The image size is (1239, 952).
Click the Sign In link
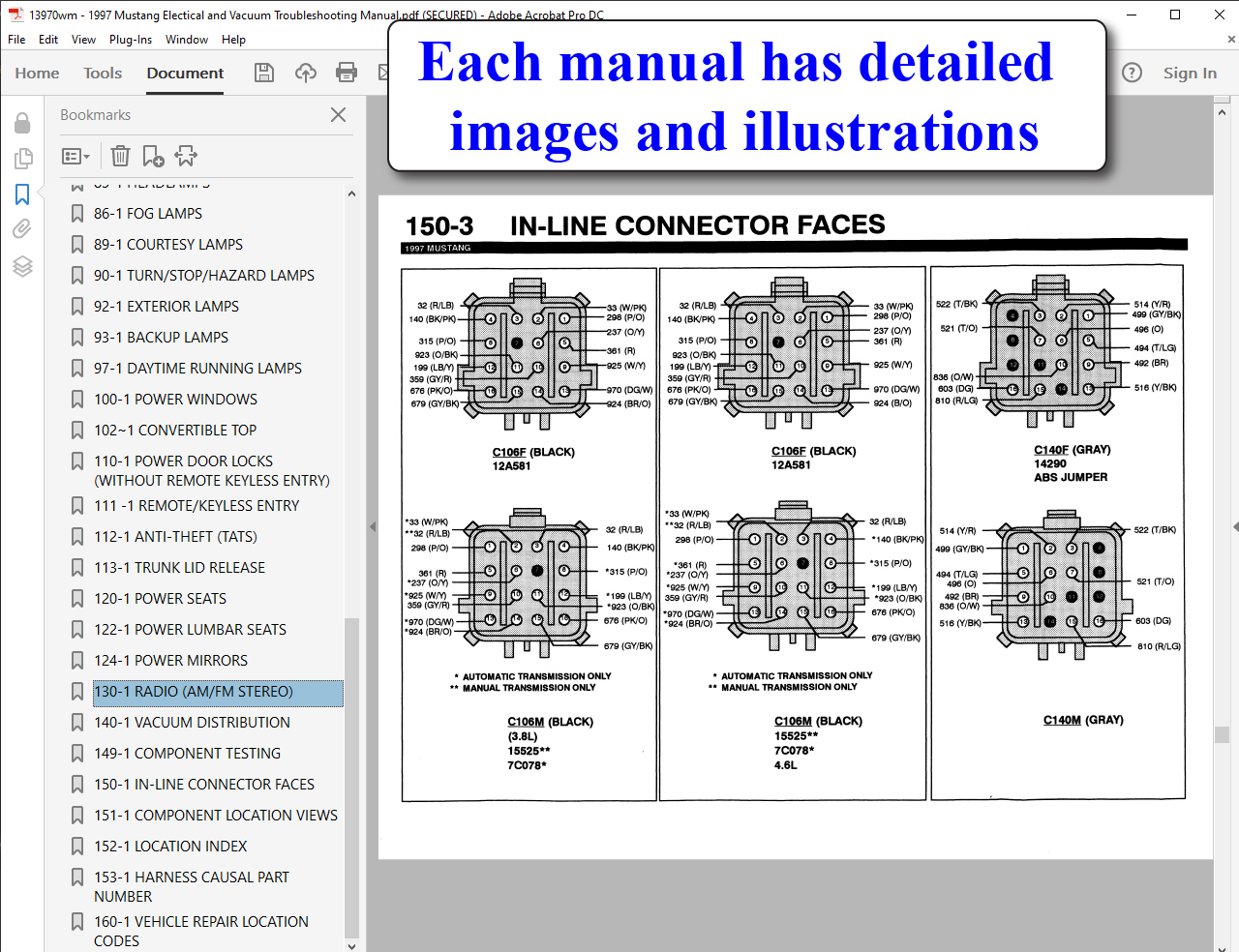click(1190, 73)
